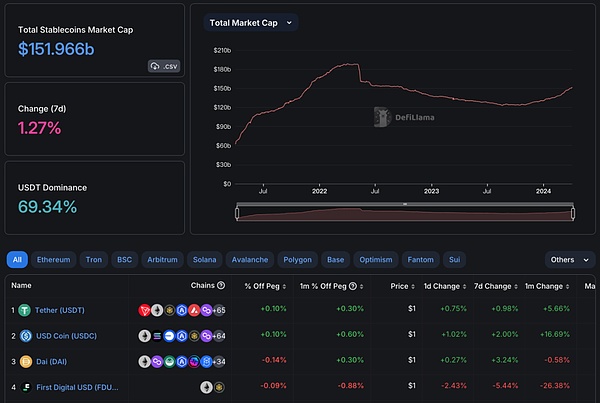Click the +65 chains badge for Tether
This screenshot has width=600, height=403.
[219, 310]
